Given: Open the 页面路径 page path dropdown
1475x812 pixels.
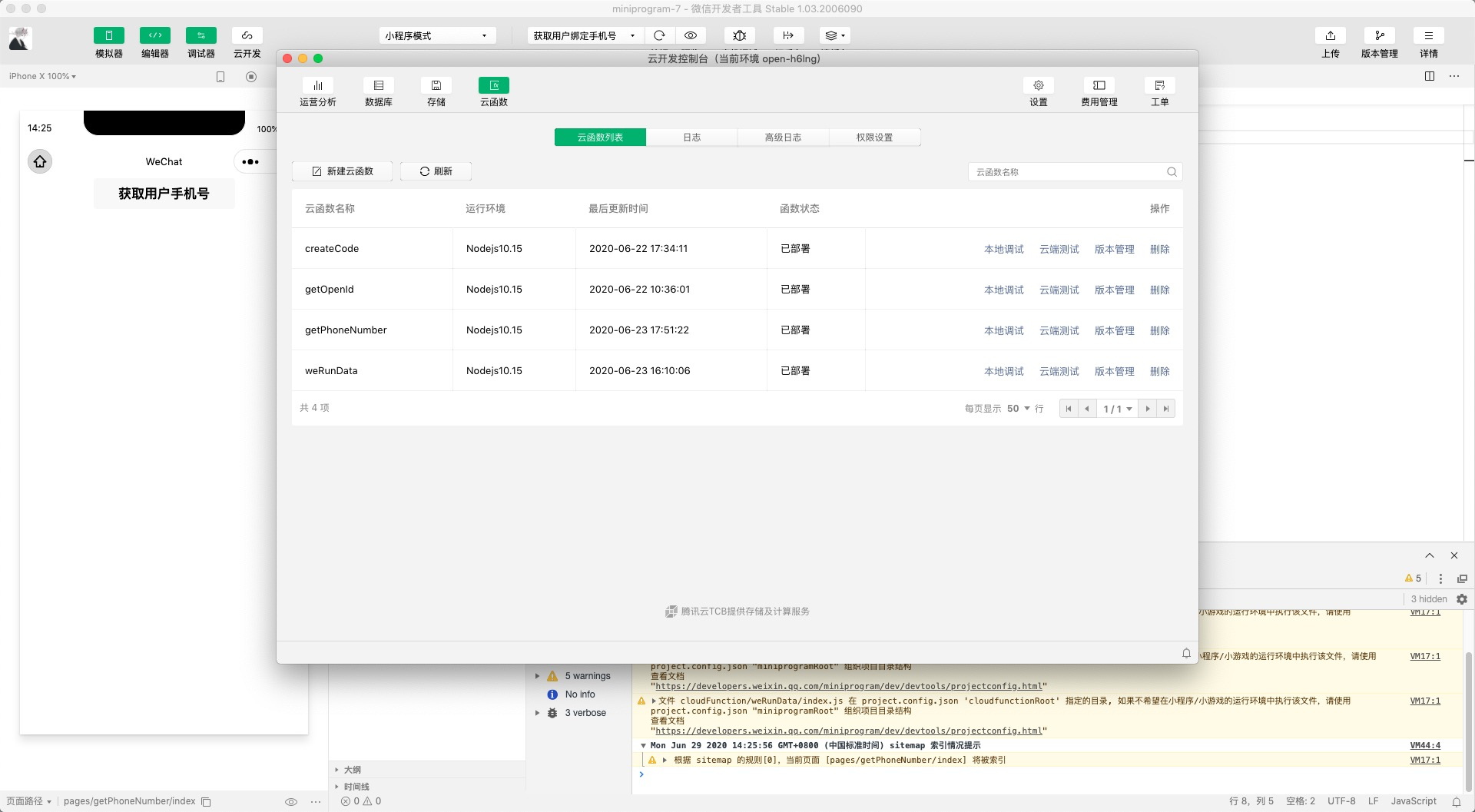Looking at the screenshot, I should pyautogui.click(x=28, y=801).
